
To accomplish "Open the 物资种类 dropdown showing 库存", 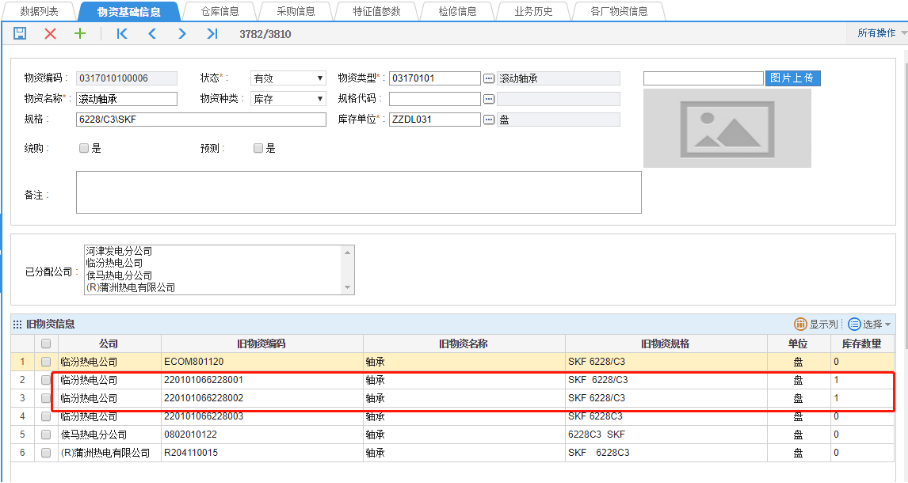I will (x=288, y=99).
